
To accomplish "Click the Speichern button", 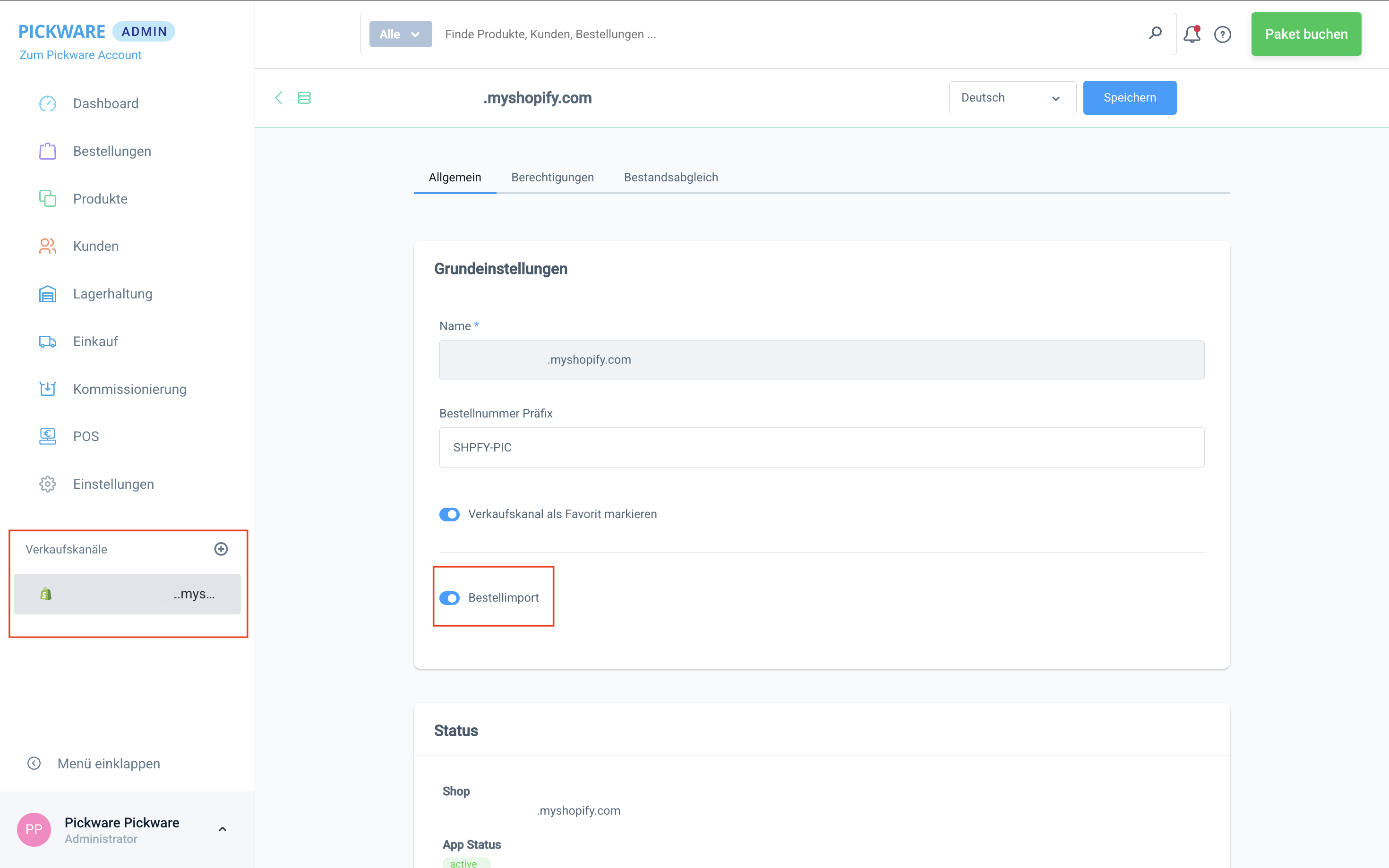I will 1129,98.
